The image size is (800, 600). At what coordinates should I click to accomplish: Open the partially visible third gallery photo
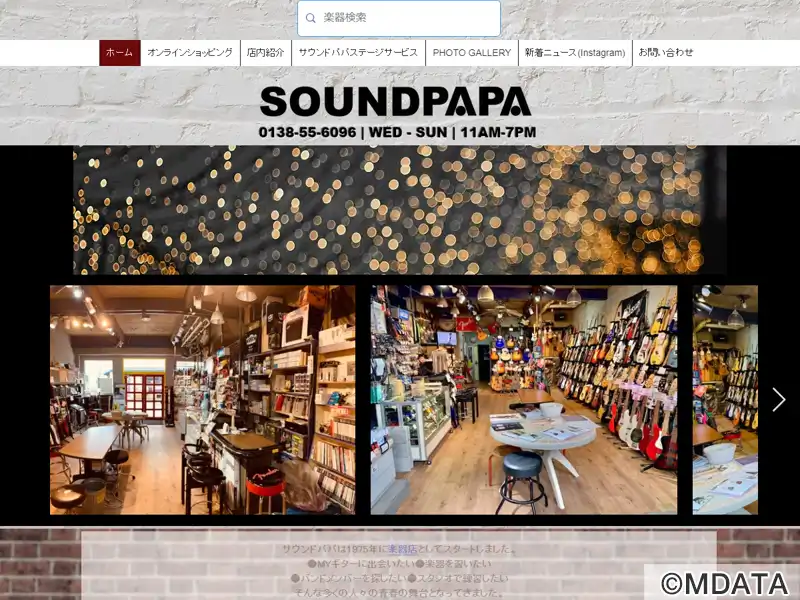(725, 399)
